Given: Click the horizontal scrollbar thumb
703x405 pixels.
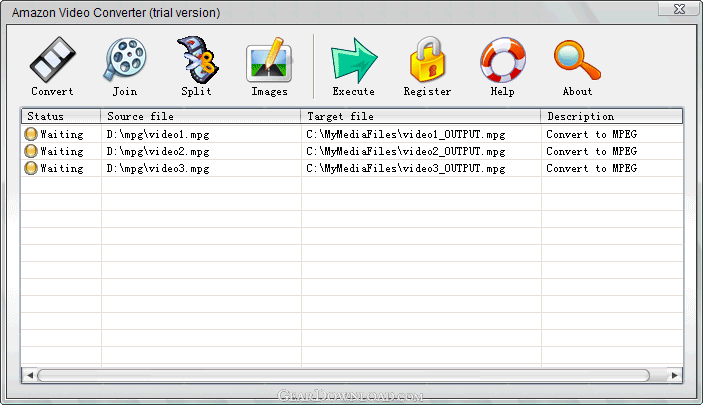Looking at the screenshot, I should pos(343,375).
